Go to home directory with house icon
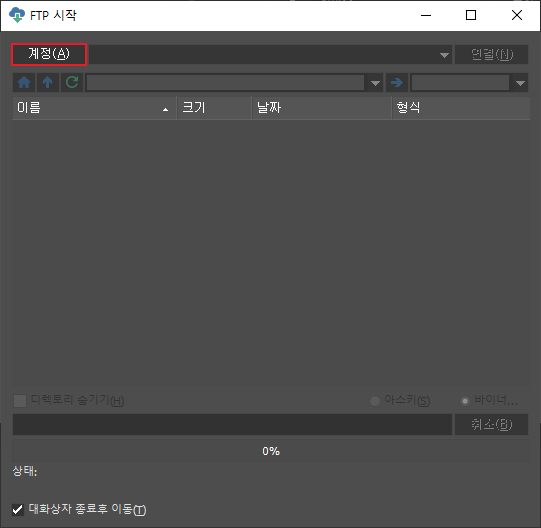The width and height of the screenshot is (541, 528). point(24,82)
